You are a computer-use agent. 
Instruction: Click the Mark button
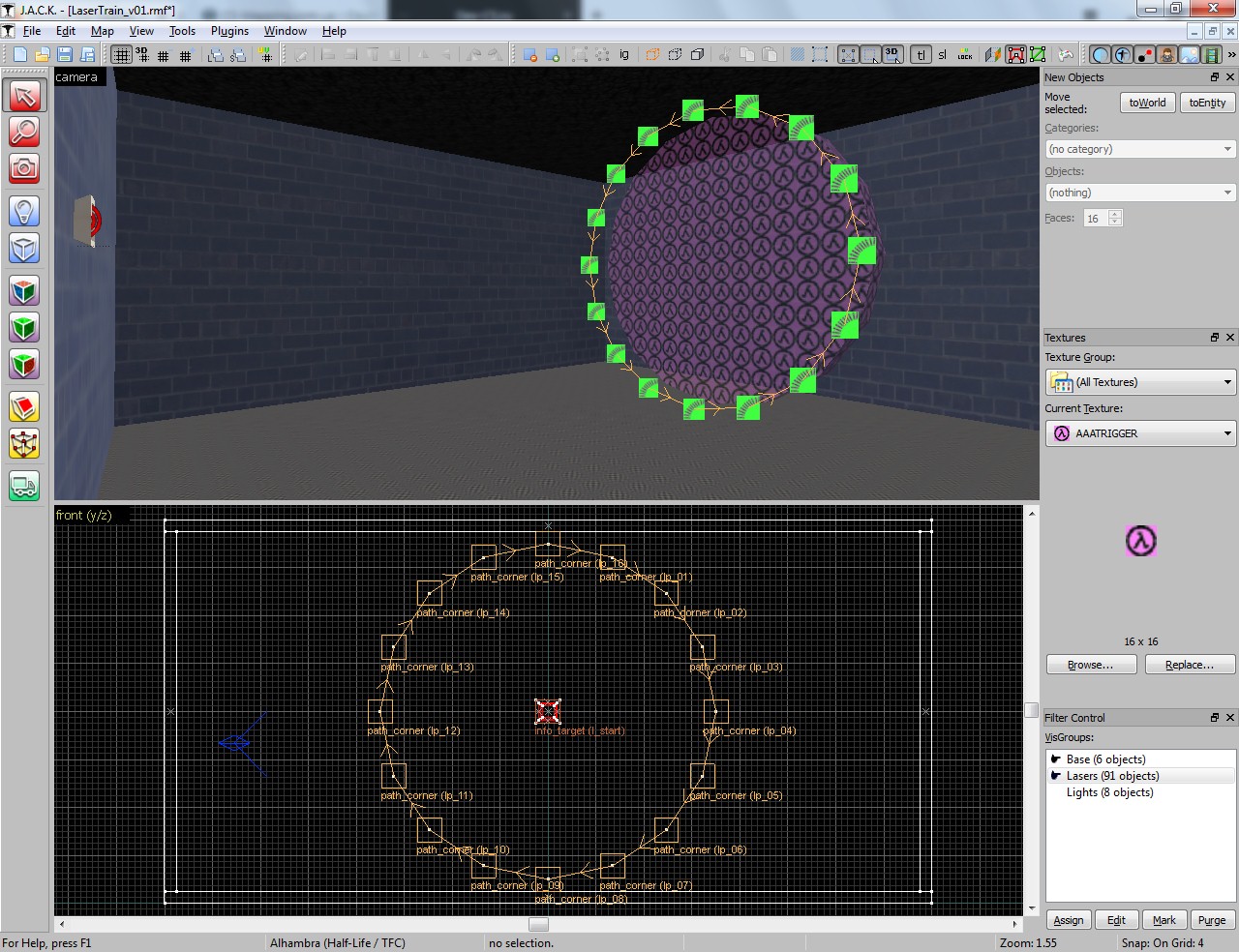point(1164,920)
